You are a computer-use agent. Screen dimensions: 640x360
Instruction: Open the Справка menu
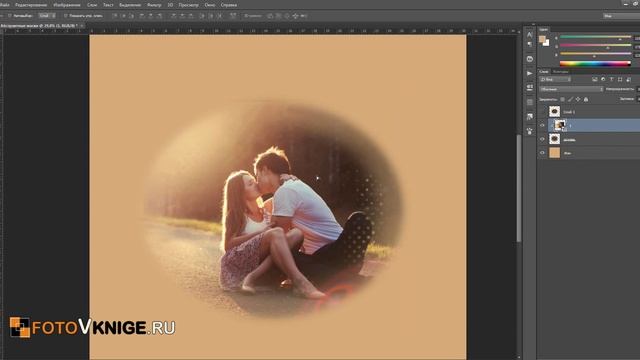(229, 5)
